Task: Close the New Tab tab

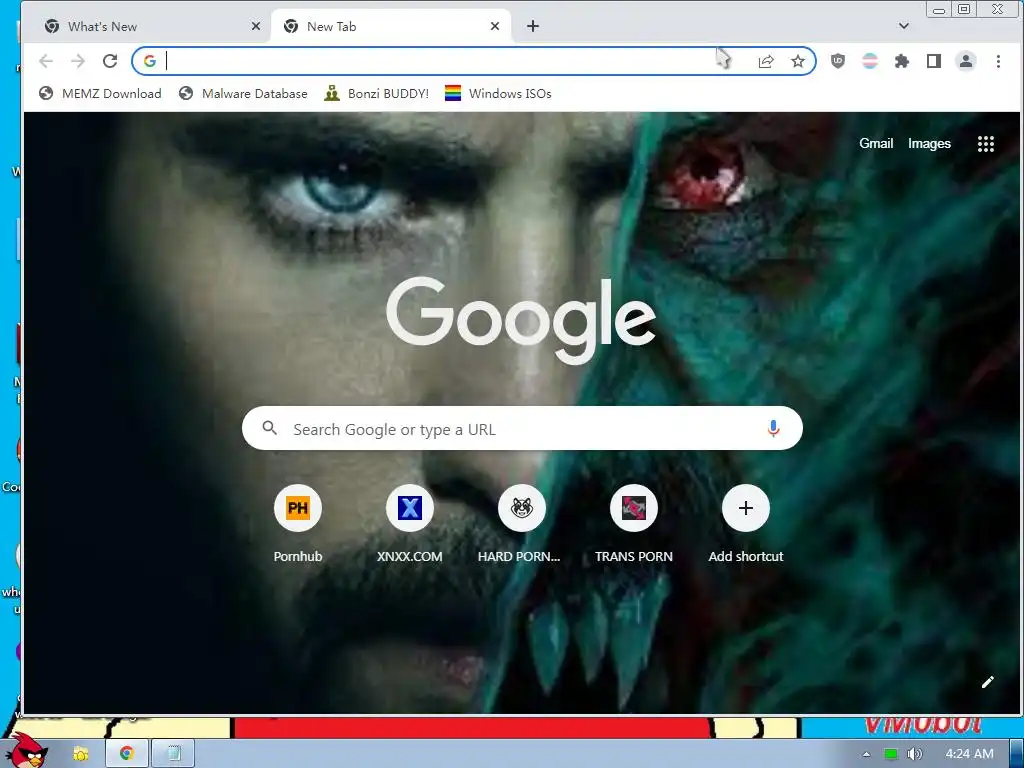Action: pos(495,26)
